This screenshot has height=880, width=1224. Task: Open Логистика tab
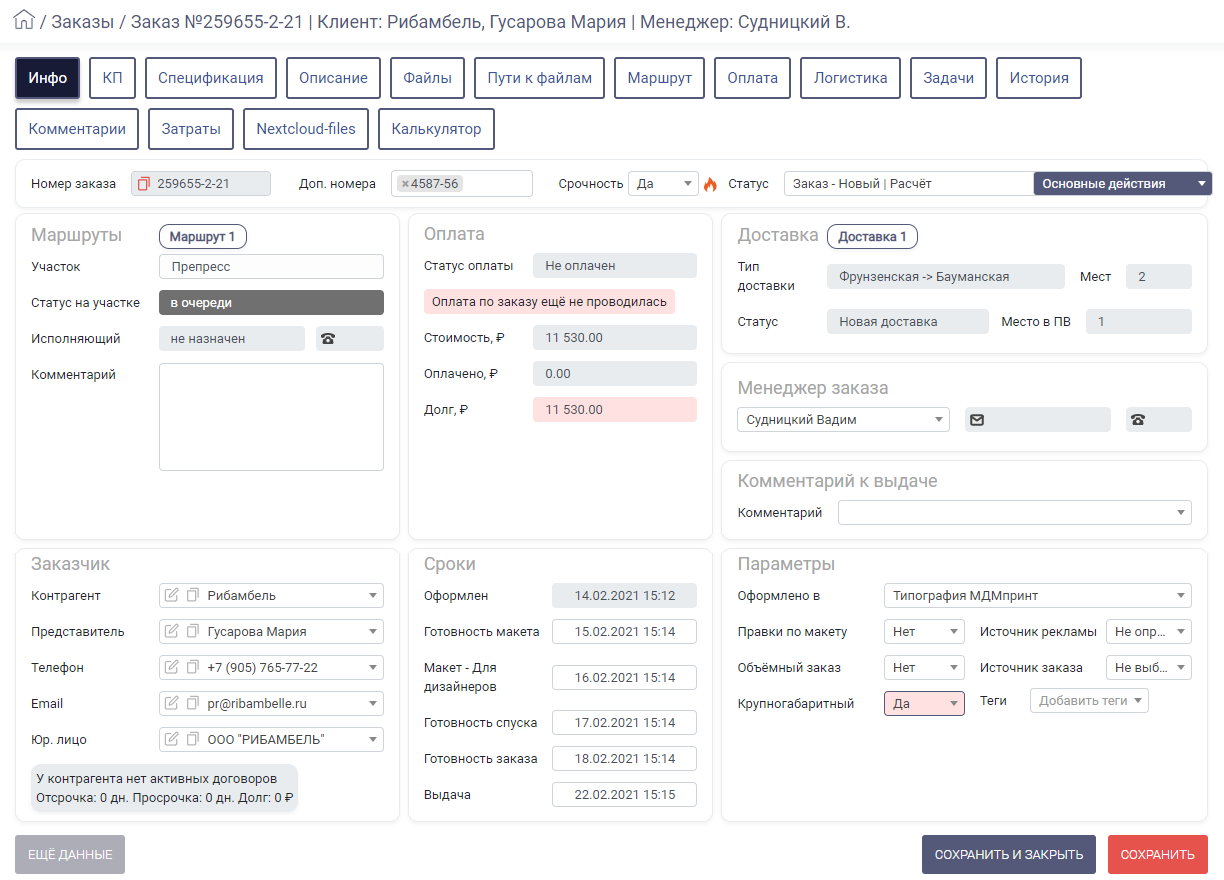(x=851, y=78)
